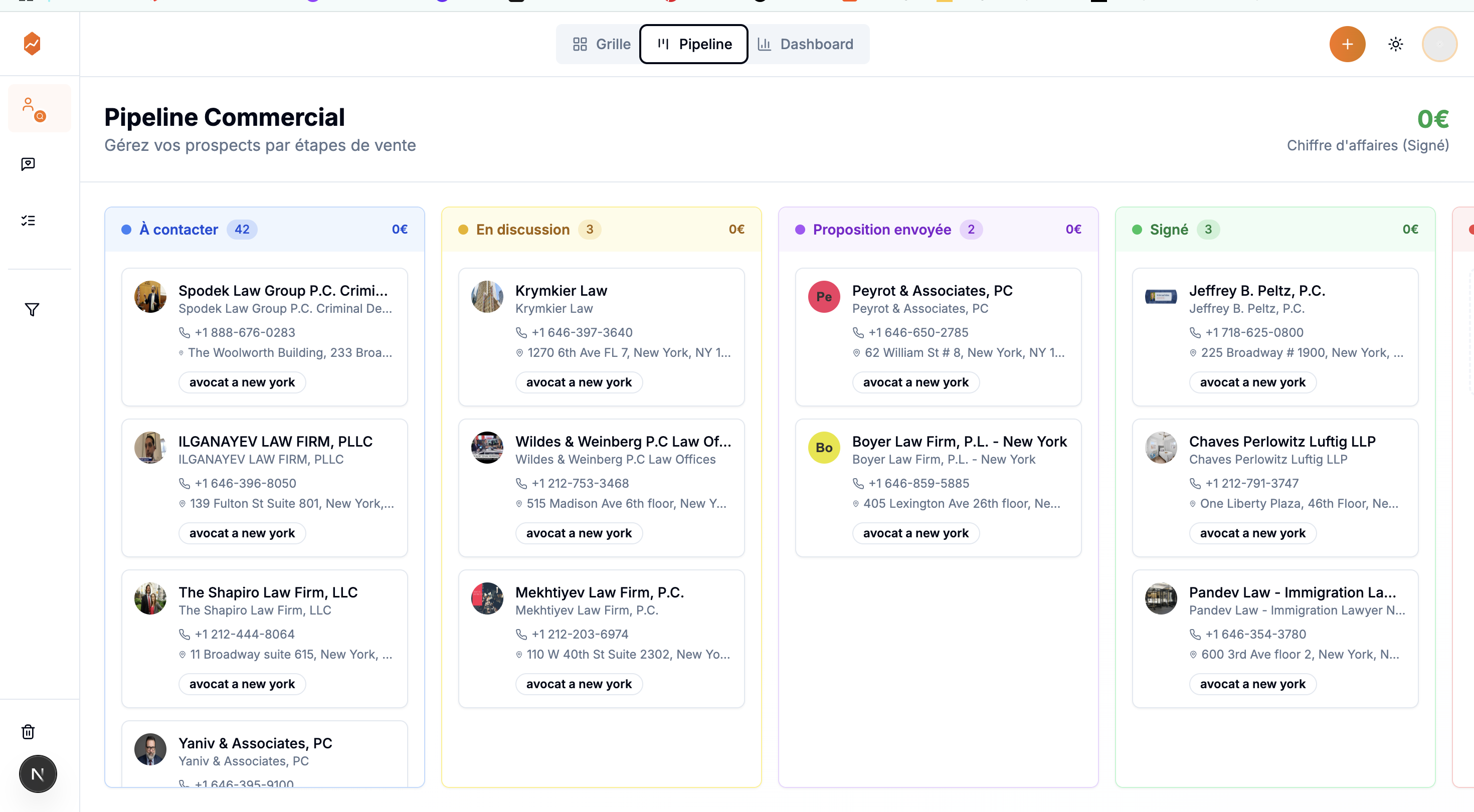
Task: Click the Yaniv & Associates, PC title
Action: coord(255,743)
